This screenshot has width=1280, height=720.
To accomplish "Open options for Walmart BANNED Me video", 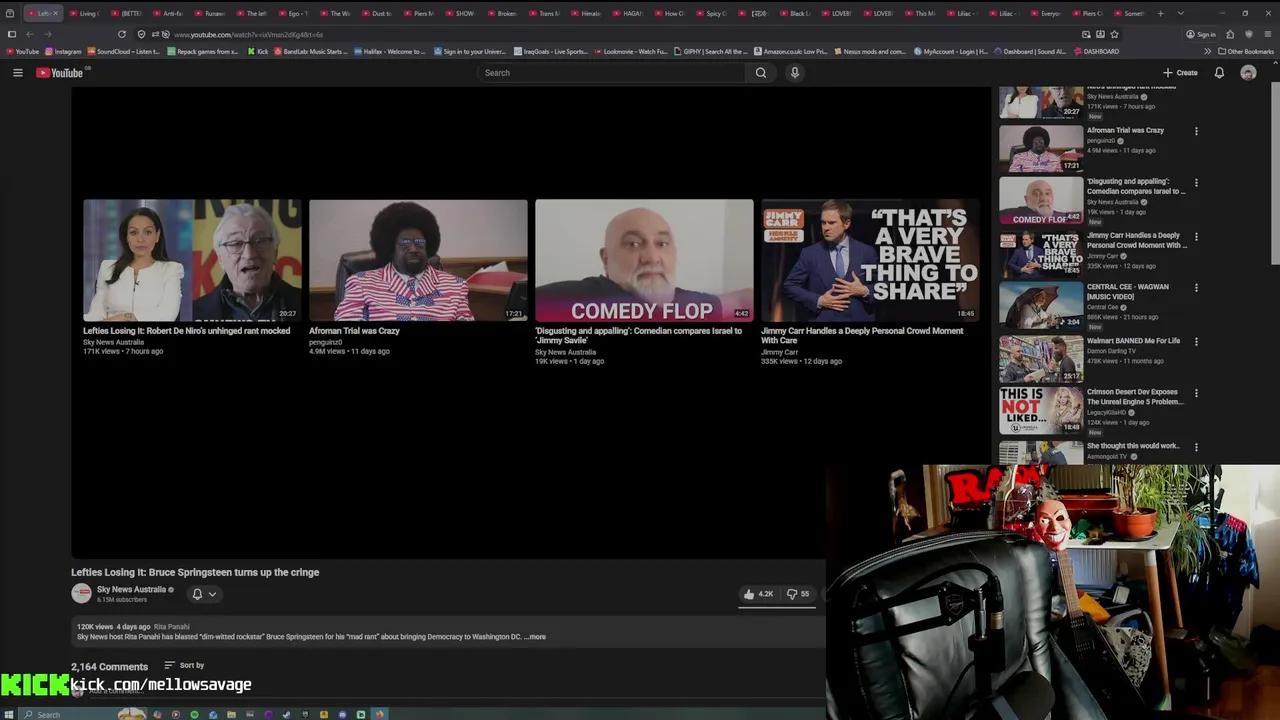I will 1196,342.
